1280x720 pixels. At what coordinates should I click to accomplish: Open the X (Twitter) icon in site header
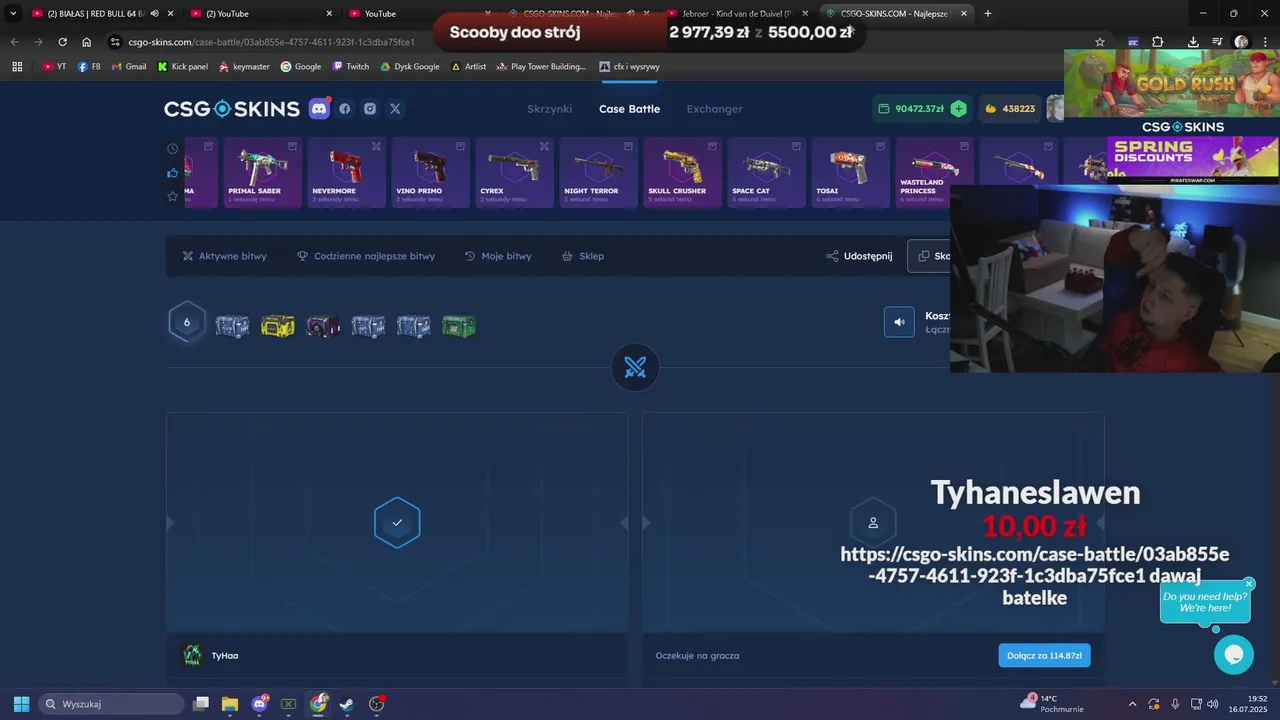coord(395,109)
